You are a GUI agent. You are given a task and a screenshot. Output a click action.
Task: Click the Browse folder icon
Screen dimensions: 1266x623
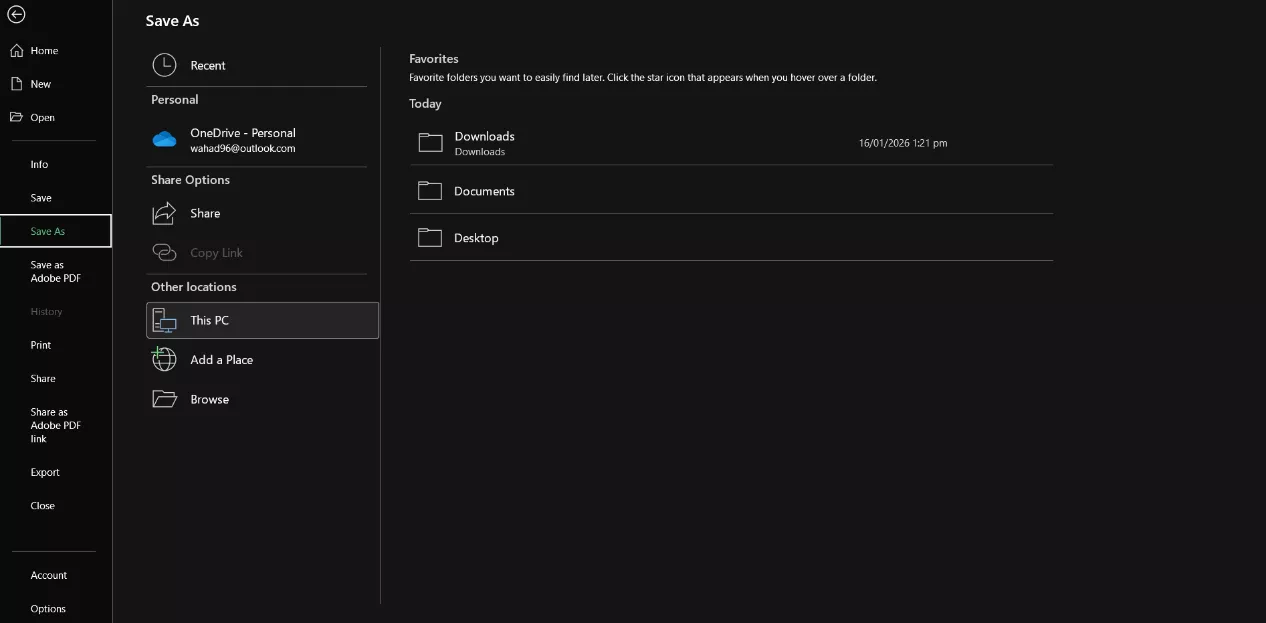[x=164, y=399]
